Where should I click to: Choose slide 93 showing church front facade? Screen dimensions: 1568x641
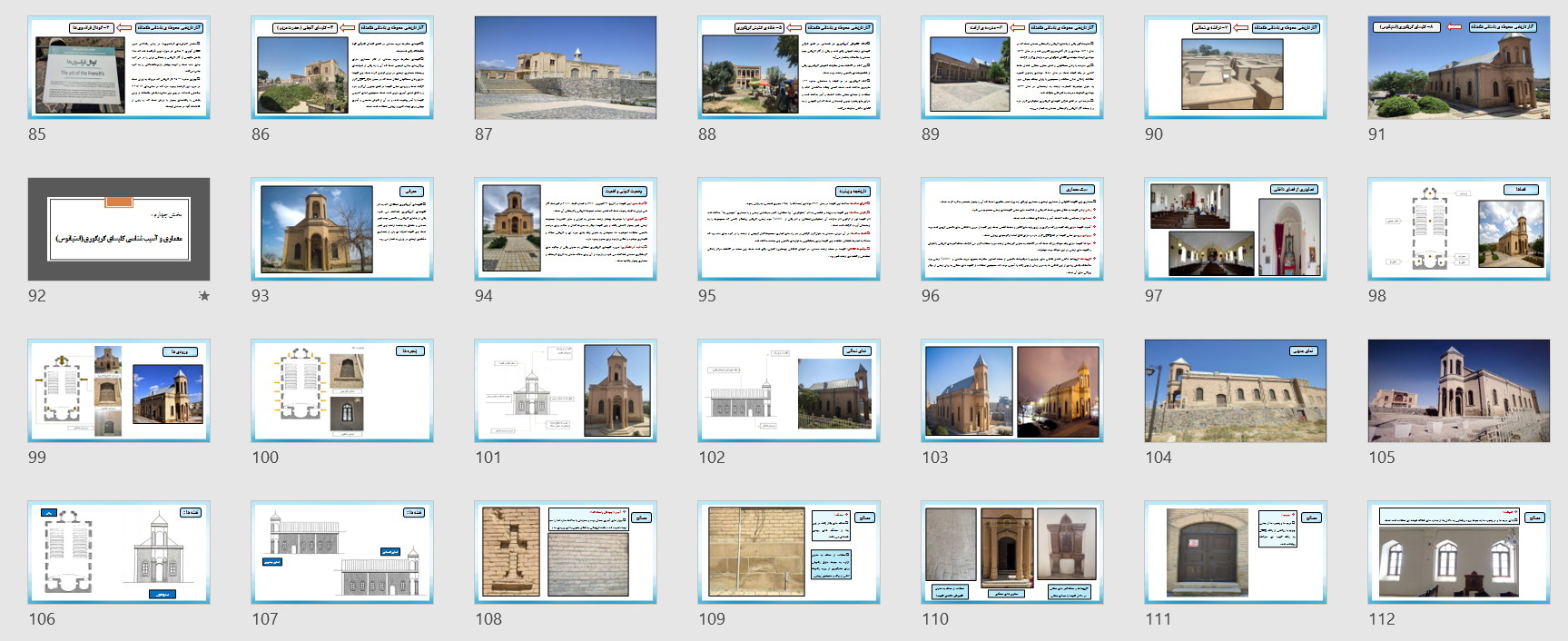pyautogui.click(x=342, y=229)
